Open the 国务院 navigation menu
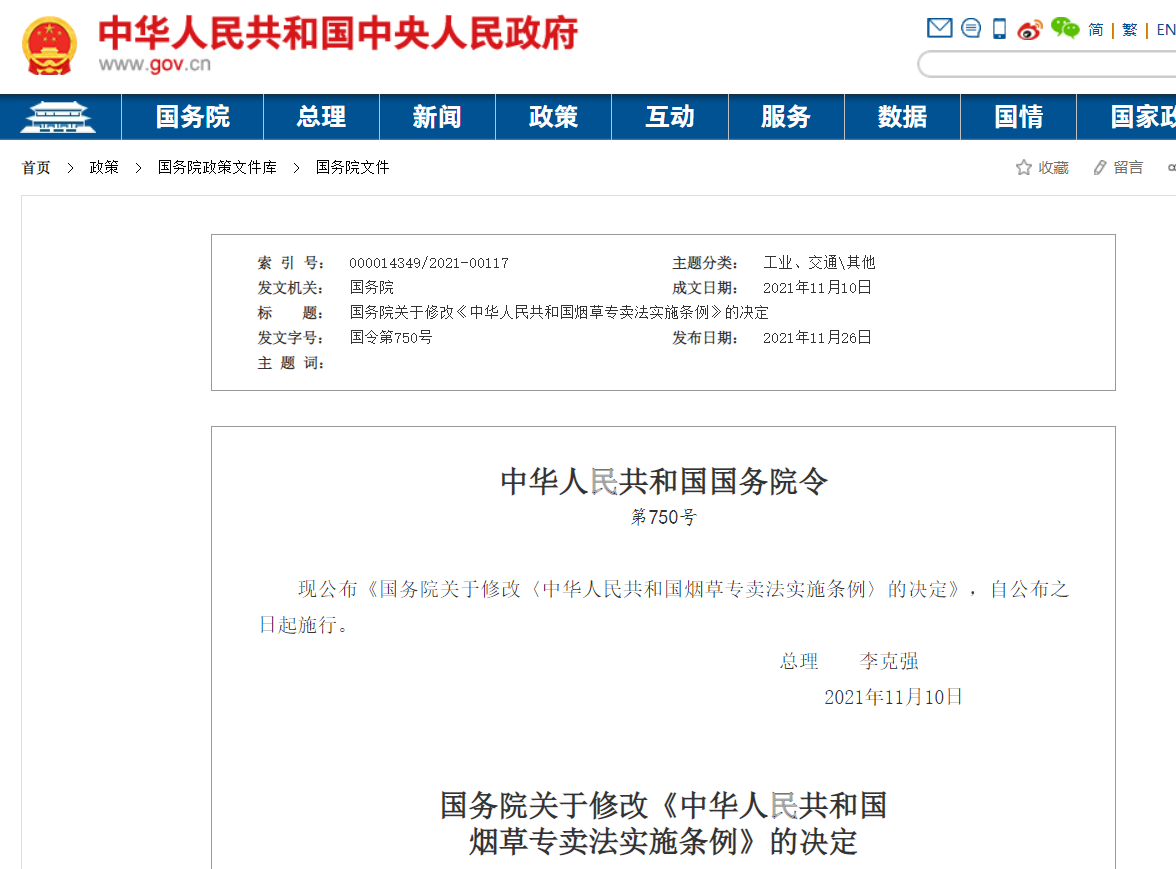This screenshot has height=869, width=1176. (x=193, y=117)
